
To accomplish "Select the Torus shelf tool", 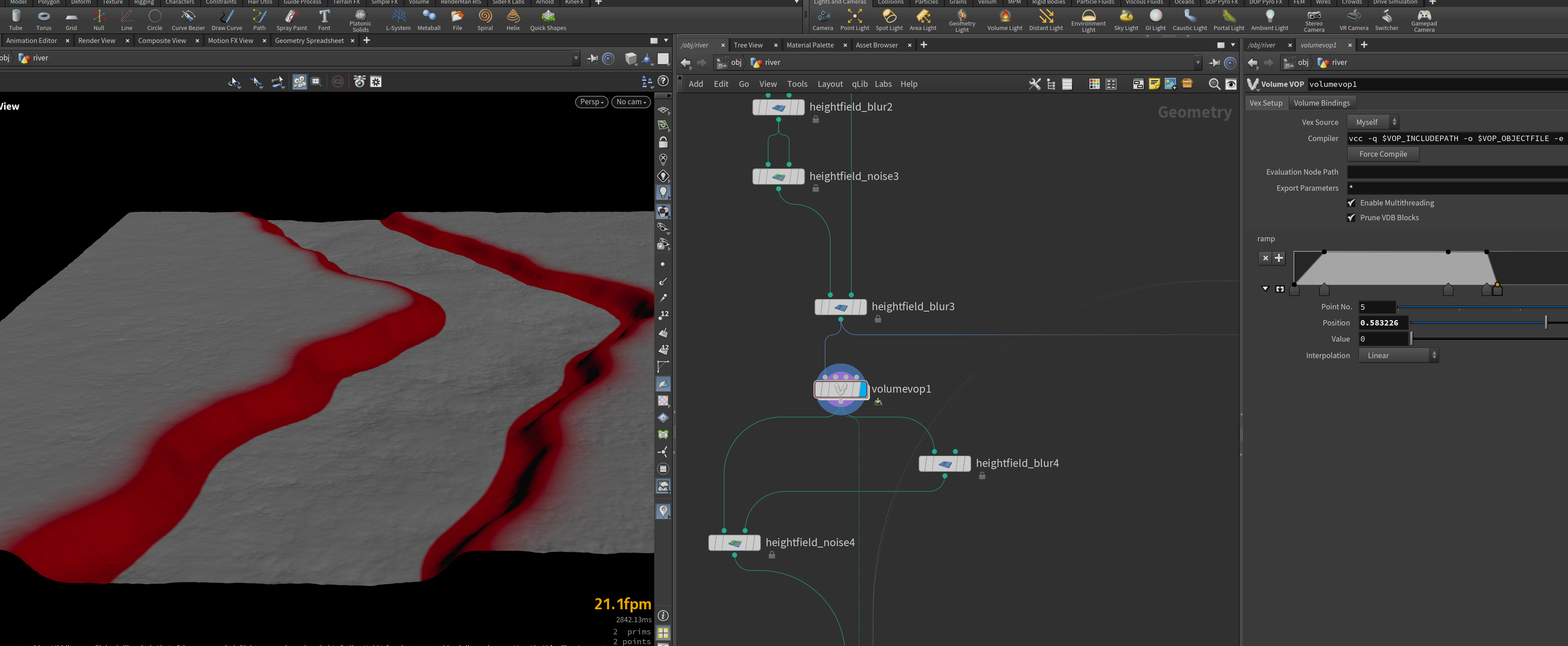I will tap(44, 20).
